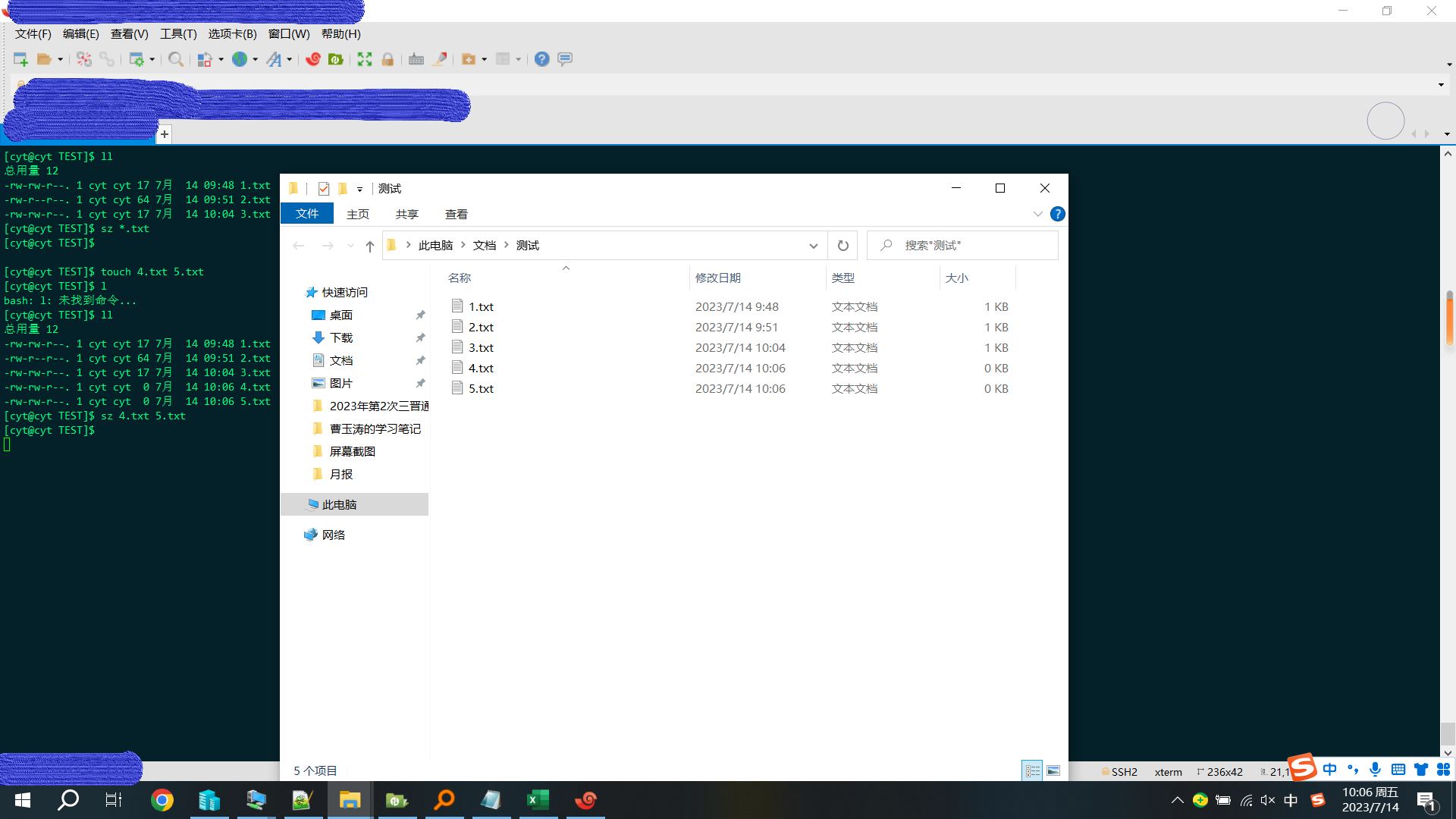Click the green Full screen arrows icon

[365, 59]
